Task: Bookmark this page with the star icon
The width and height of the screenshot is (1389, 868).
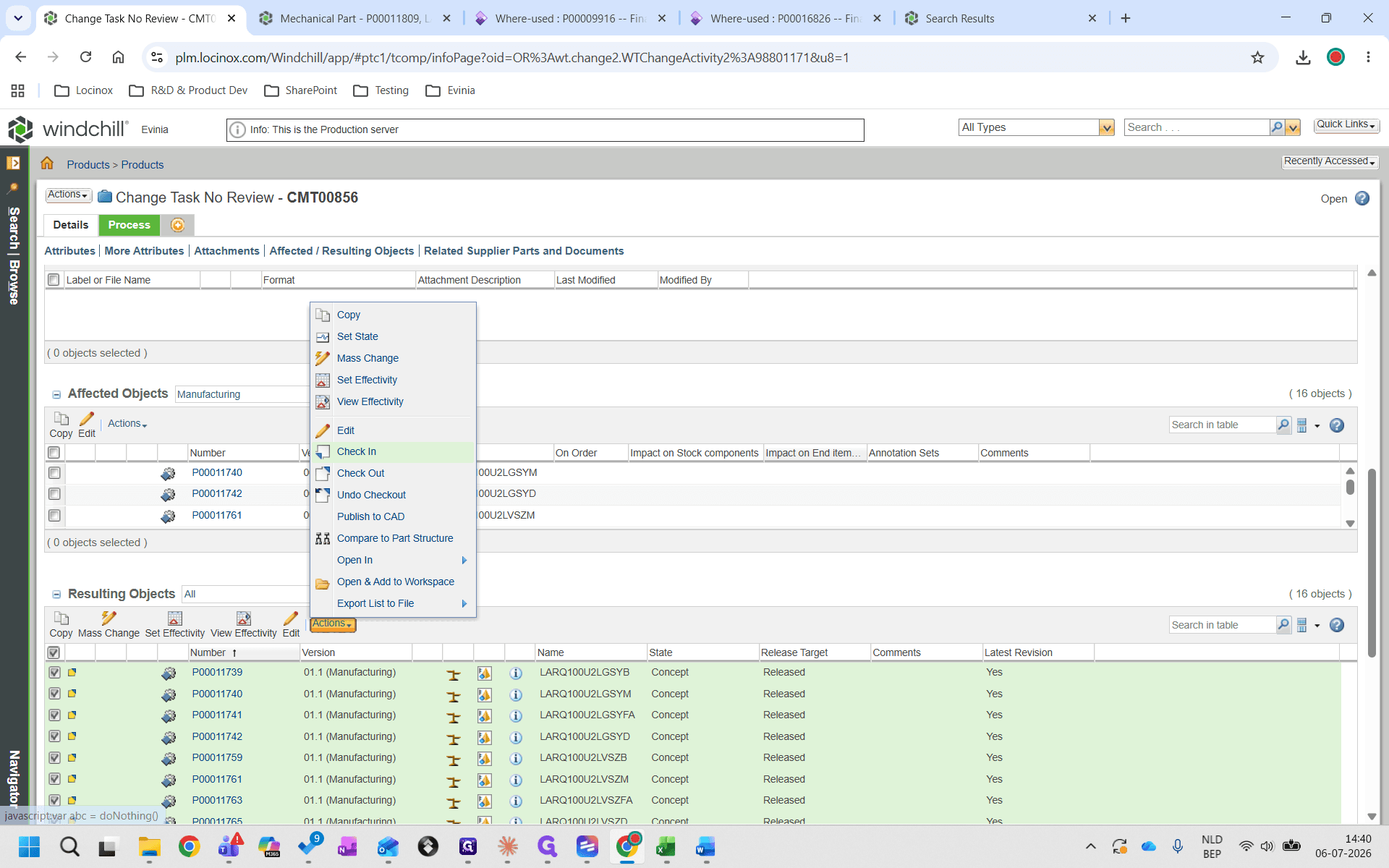Action: click(1257, 57)
